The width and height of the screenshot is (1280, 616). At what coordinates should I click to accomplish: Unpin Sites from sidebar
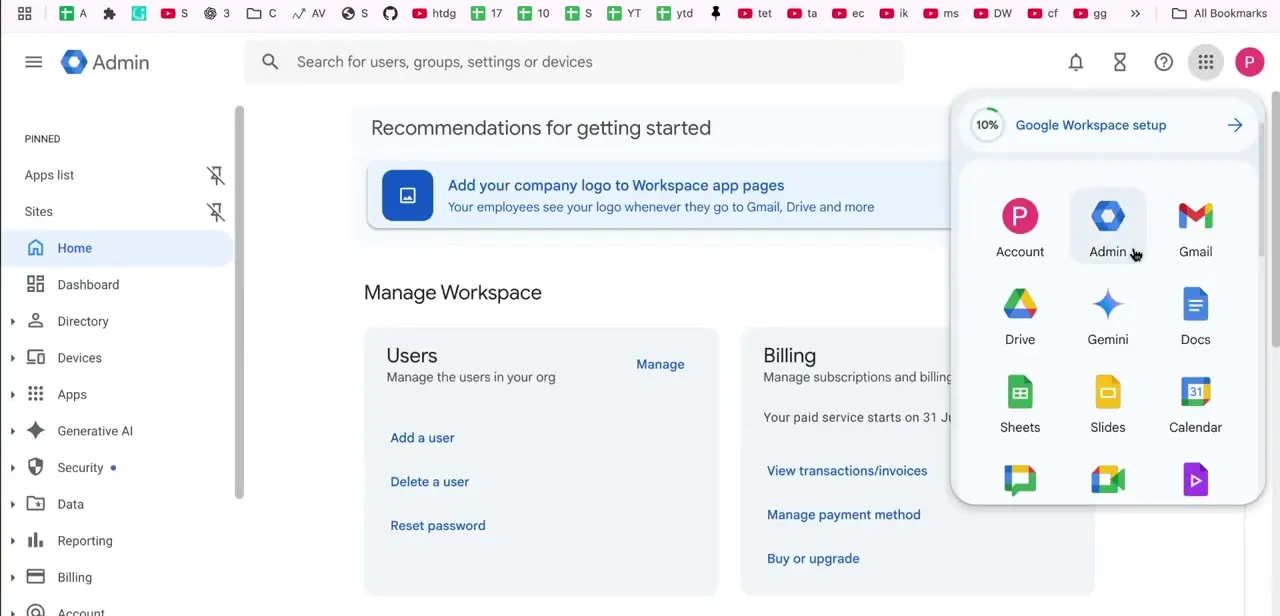[x=215, y=212]
